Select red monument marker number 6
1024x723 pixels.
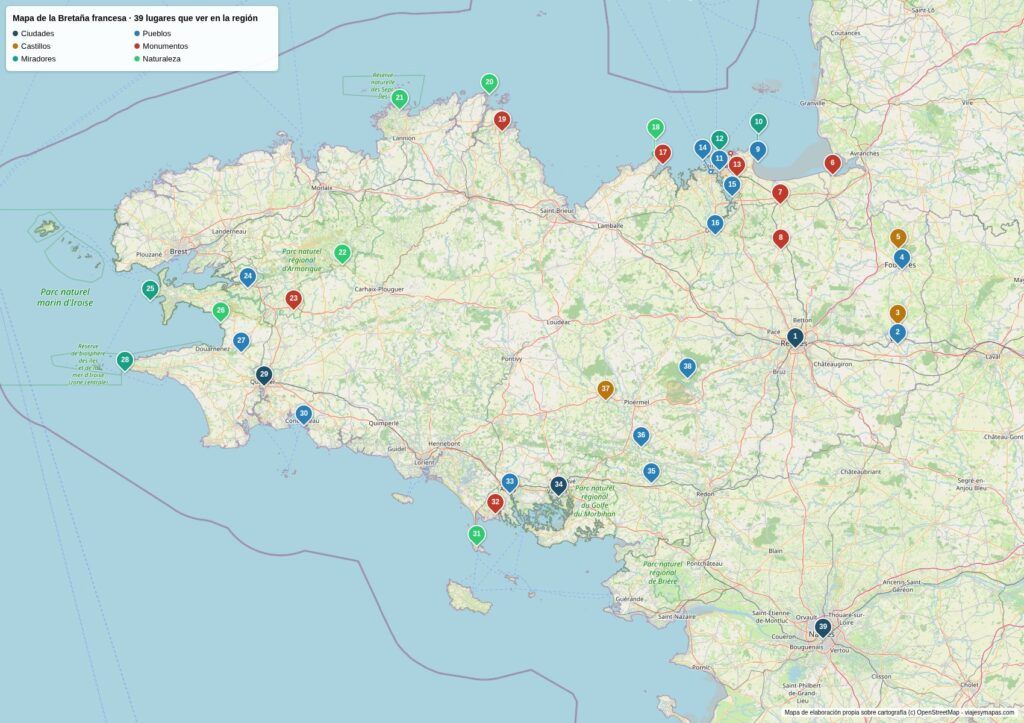(832, 164)
